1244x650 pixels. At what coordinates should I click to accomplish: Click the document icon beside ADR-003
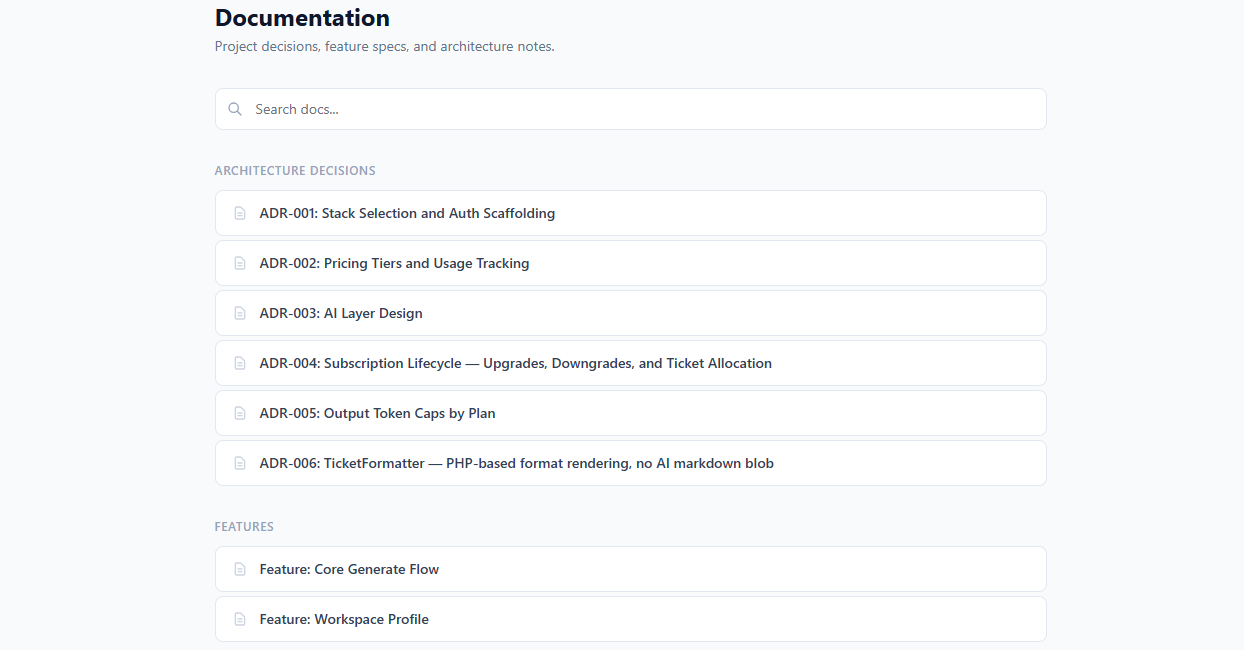(239, 313)
